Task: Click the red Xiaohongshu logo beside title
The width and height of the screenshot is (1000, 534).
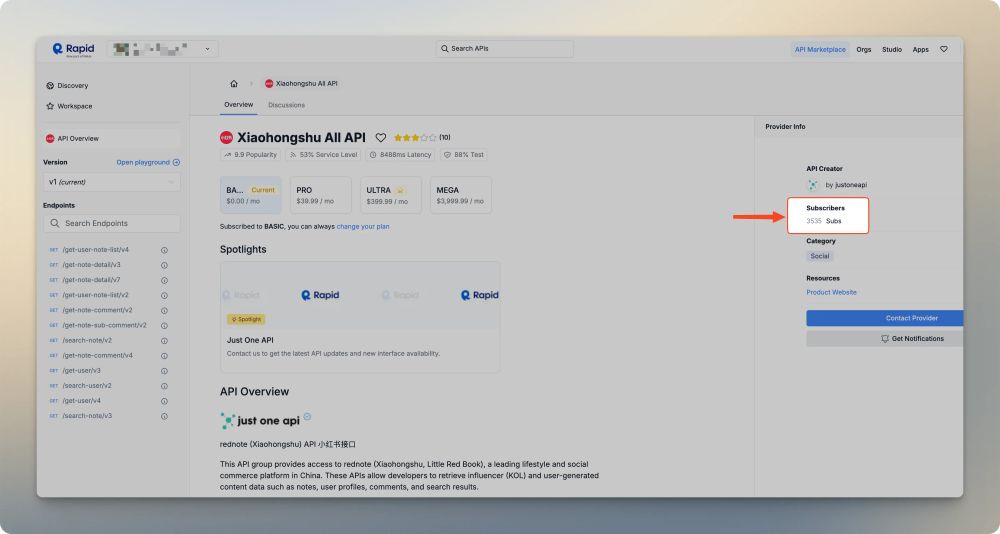Action: tap(226, 138)
